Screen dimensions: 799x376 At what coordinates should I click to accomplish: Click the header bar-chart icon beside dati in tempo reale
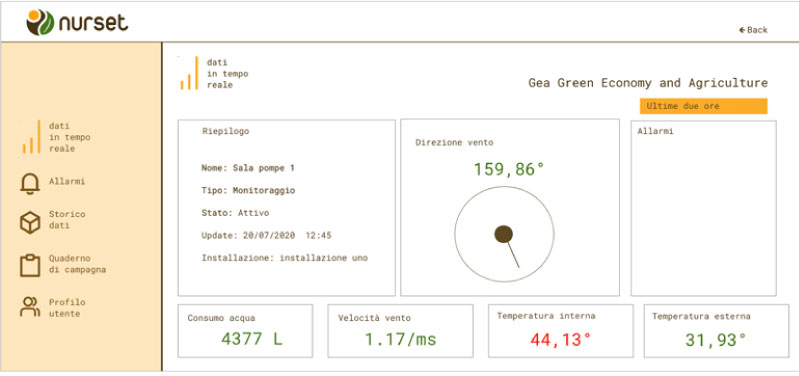189,73
